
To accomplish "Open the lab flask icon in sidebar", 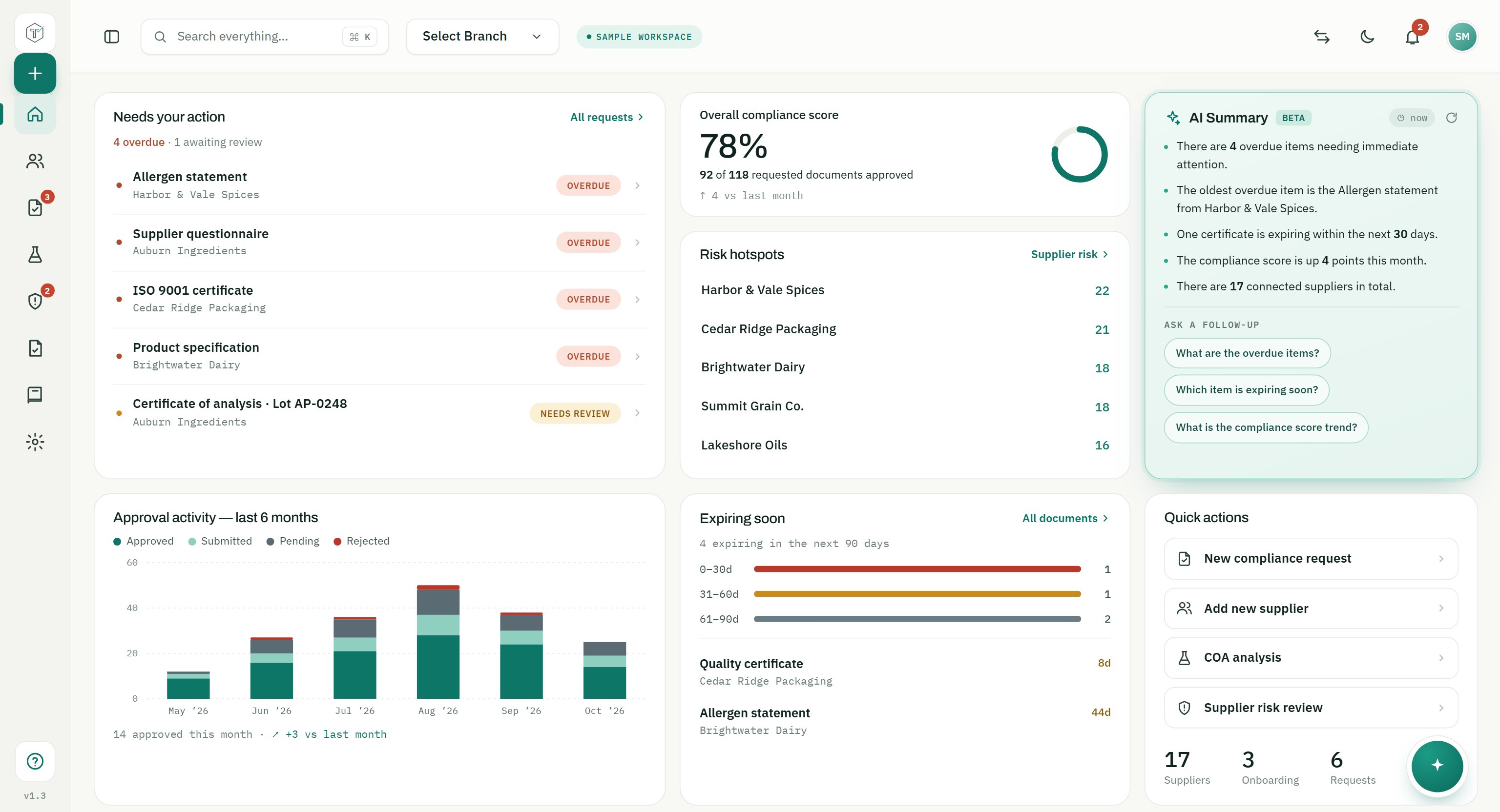I will (x=35, y=254).
